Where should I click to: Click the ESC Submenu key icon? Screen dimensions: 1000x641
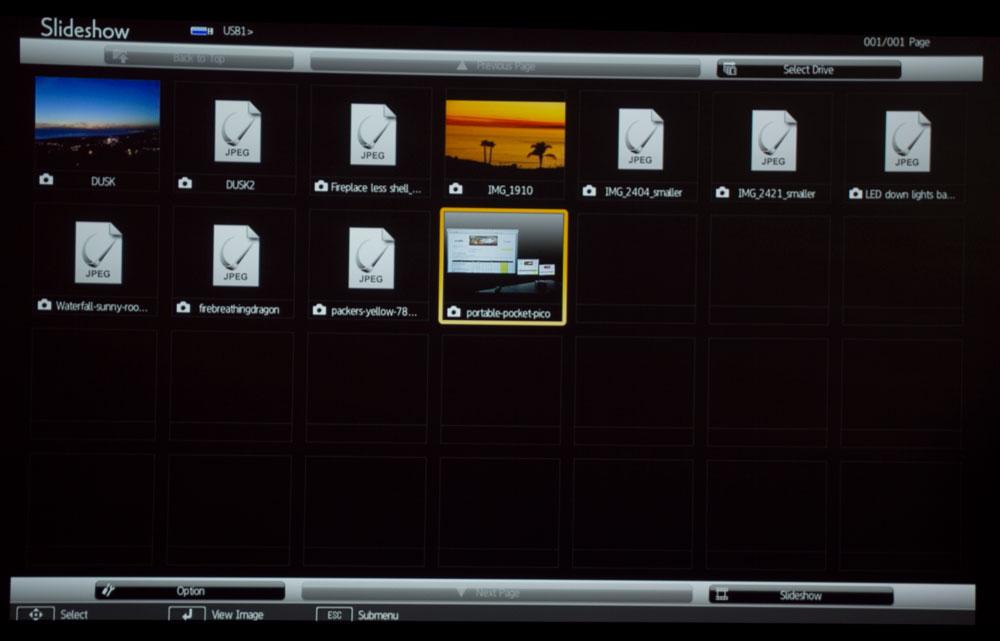[334, 615]
